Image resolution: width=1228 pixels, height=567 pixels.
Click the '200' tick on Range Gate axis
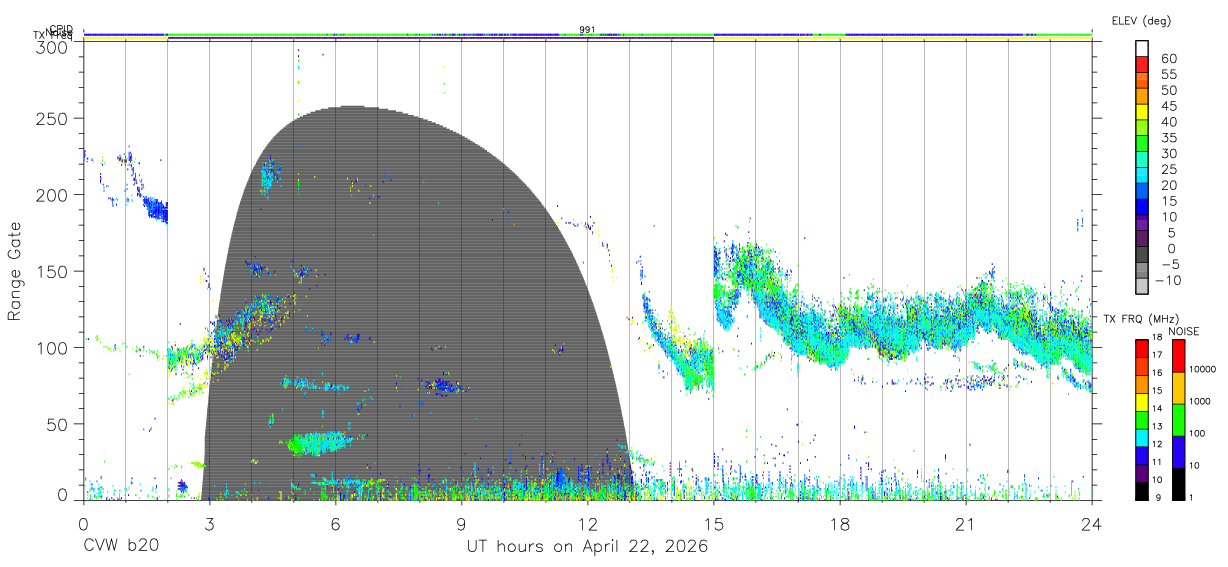click(52, 195)
